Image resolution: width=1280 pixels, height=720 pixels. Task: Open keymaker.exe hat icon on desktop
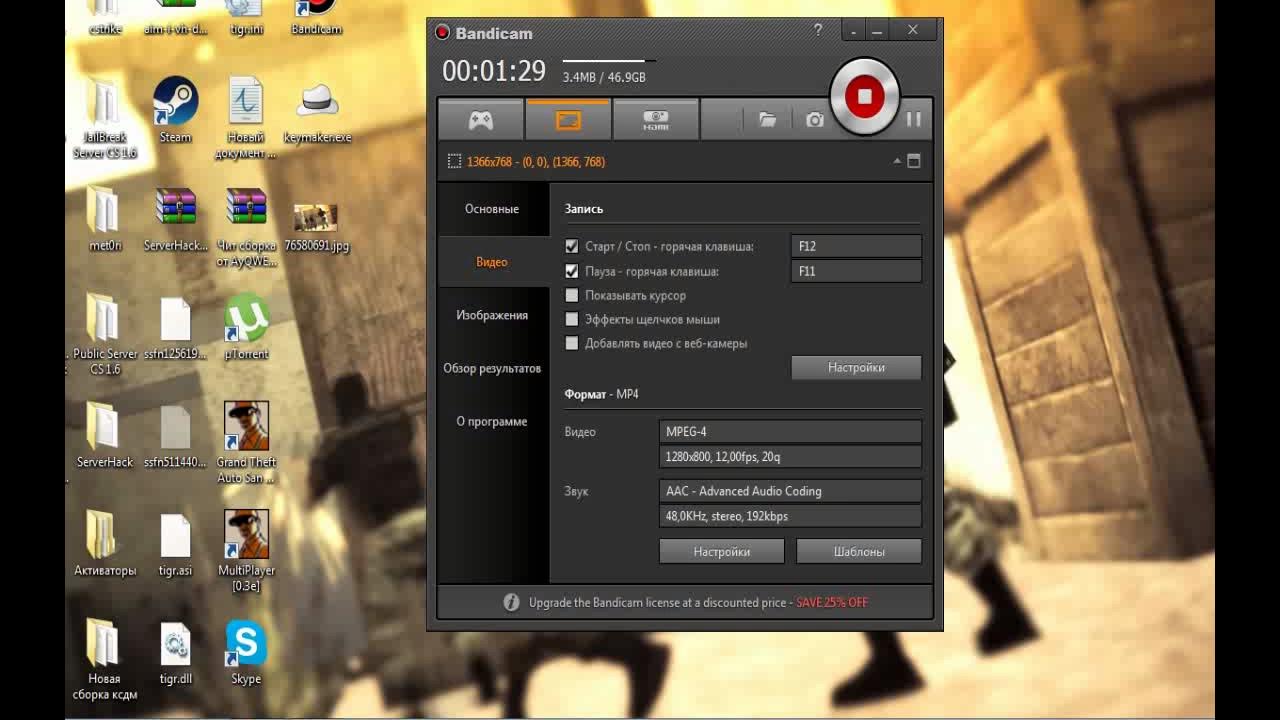click(317, 111)
